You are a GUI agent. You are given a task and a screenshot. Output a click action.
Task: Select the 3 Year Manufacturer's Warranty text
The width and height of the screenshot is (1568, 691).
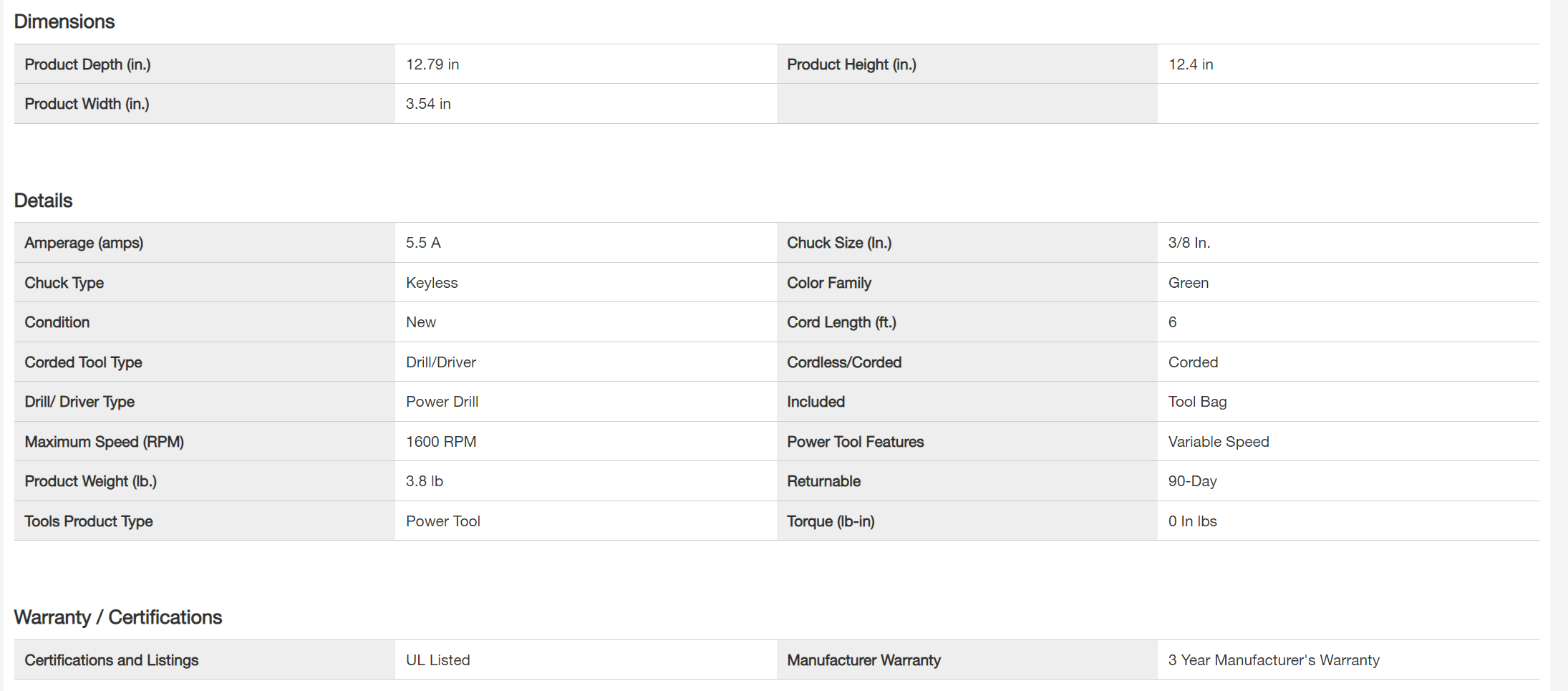pyautogui.click(x=1274, y=660)
